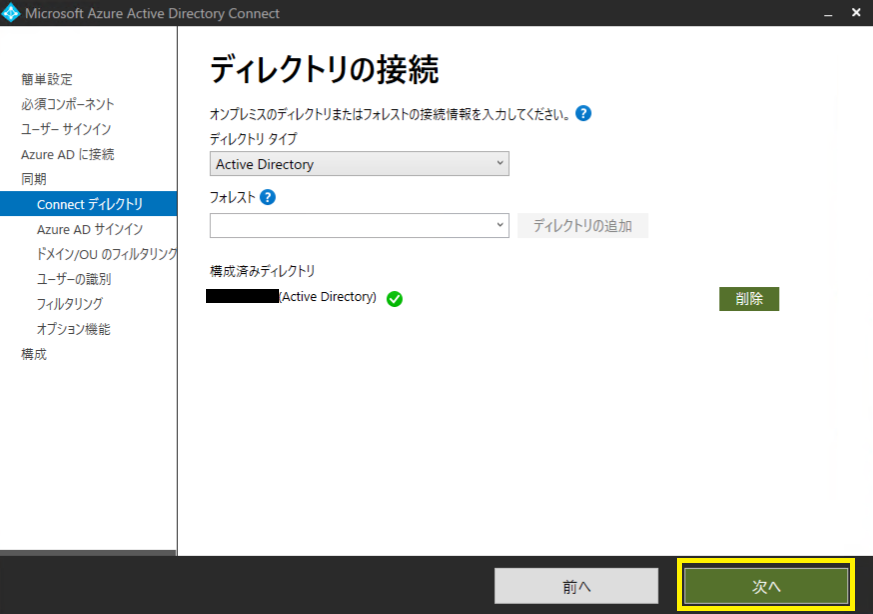Open help icon beside connection info instructions
The width and height of the screenshot is (873, 614).
[583, 114]
